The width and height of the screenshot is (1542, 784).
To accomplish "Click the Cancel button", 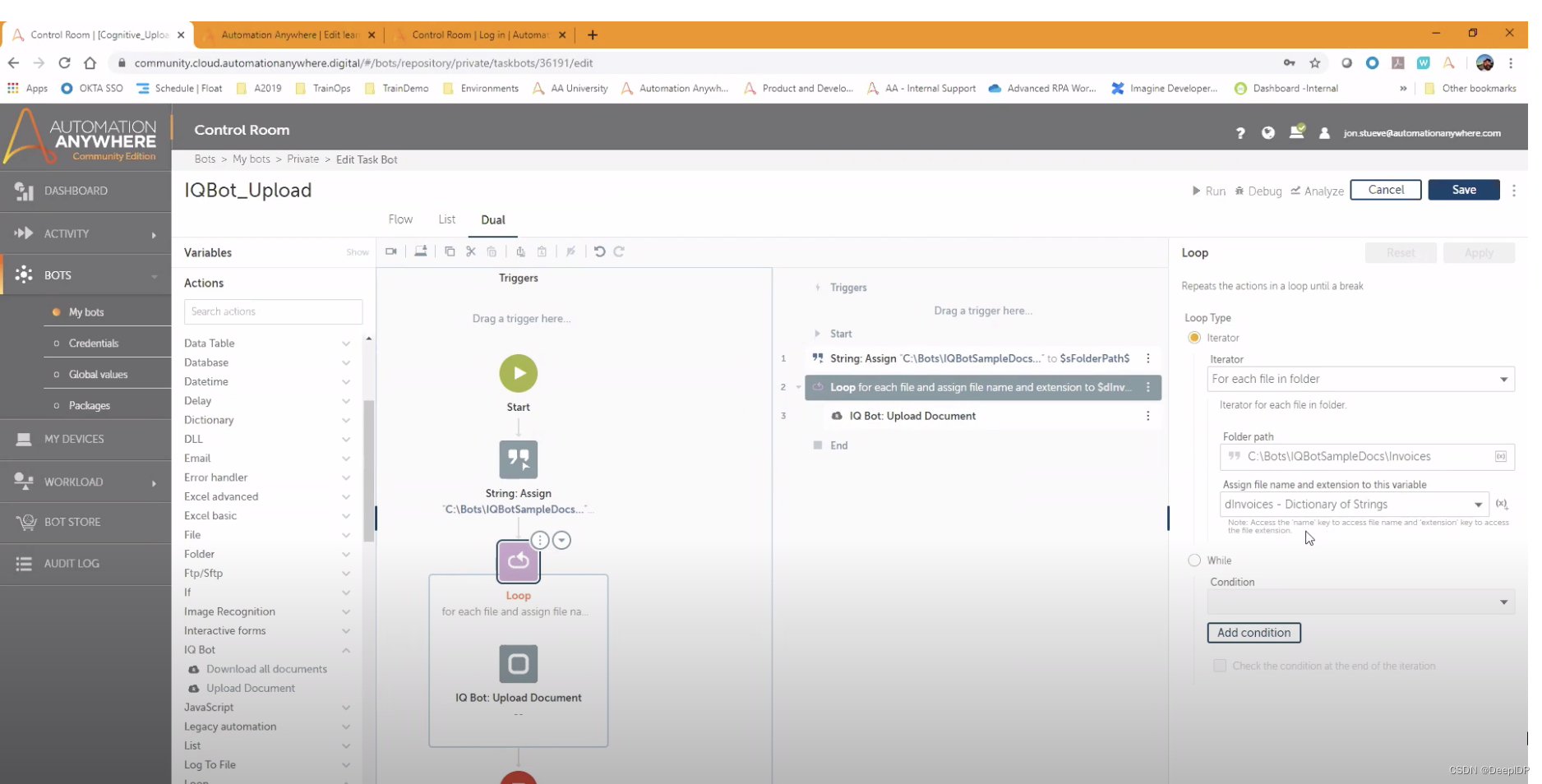I will (1386, 190).
